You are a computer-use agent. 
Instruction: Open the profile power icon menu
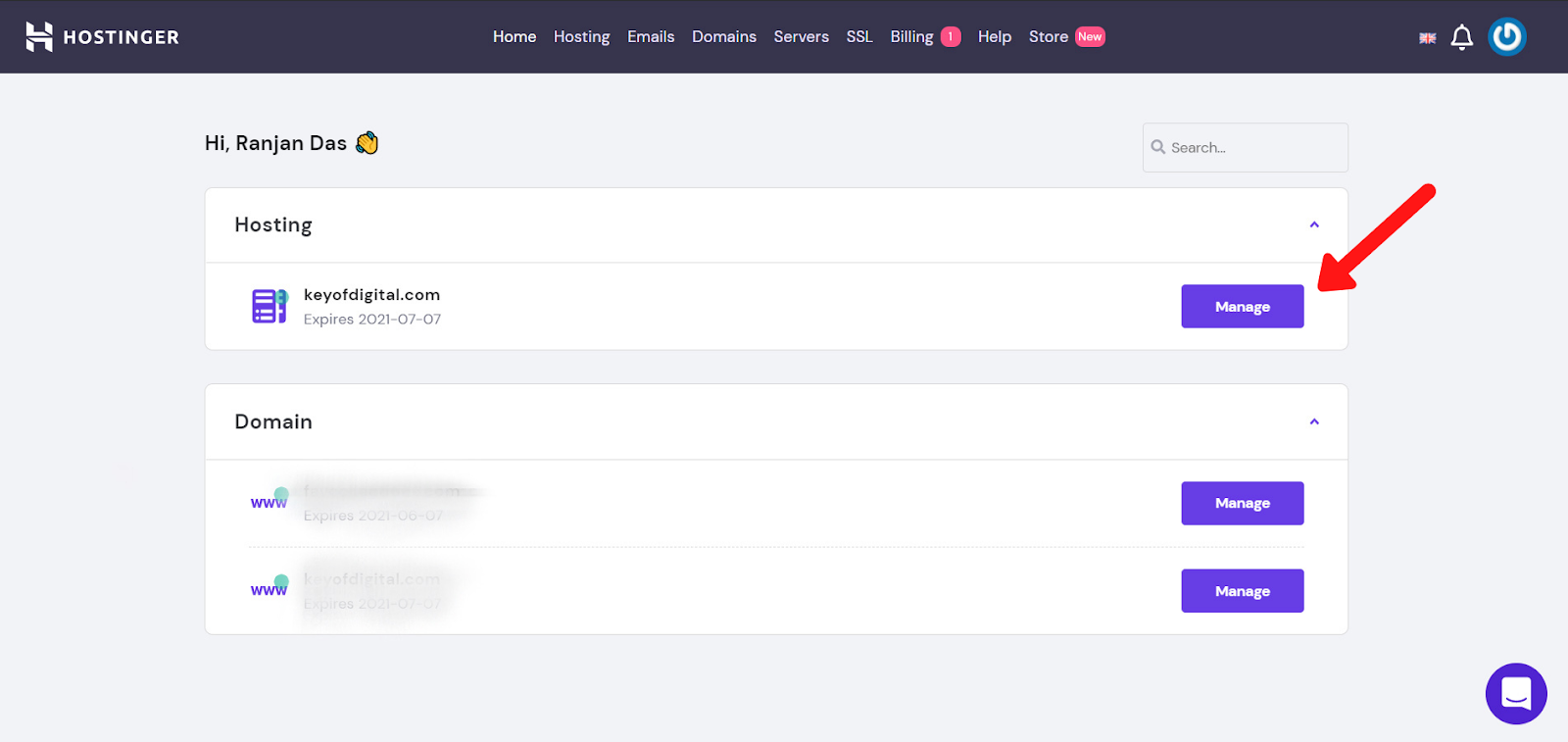tap(1506, 37)
